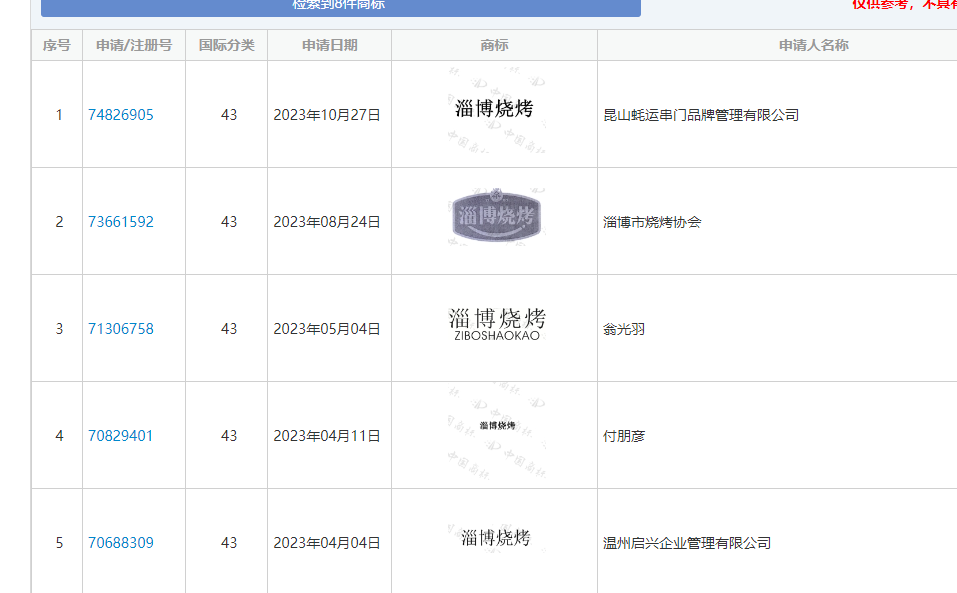Open registration number 70688309 link

[x=121, y=542]
